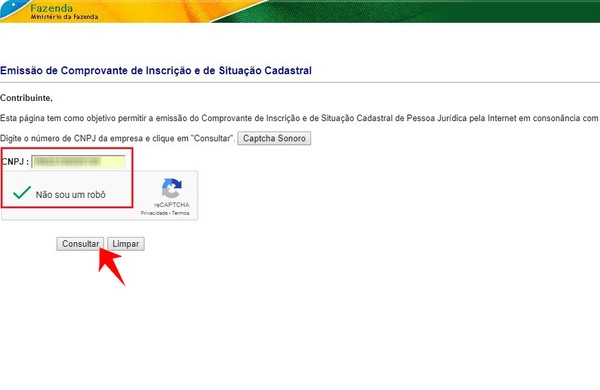This screenshot has width=600, height=390.
Task: Select the 'Emissão de Comprovante de Inscrição' heading
Action: pyautogui.click(x=156, y=70)
